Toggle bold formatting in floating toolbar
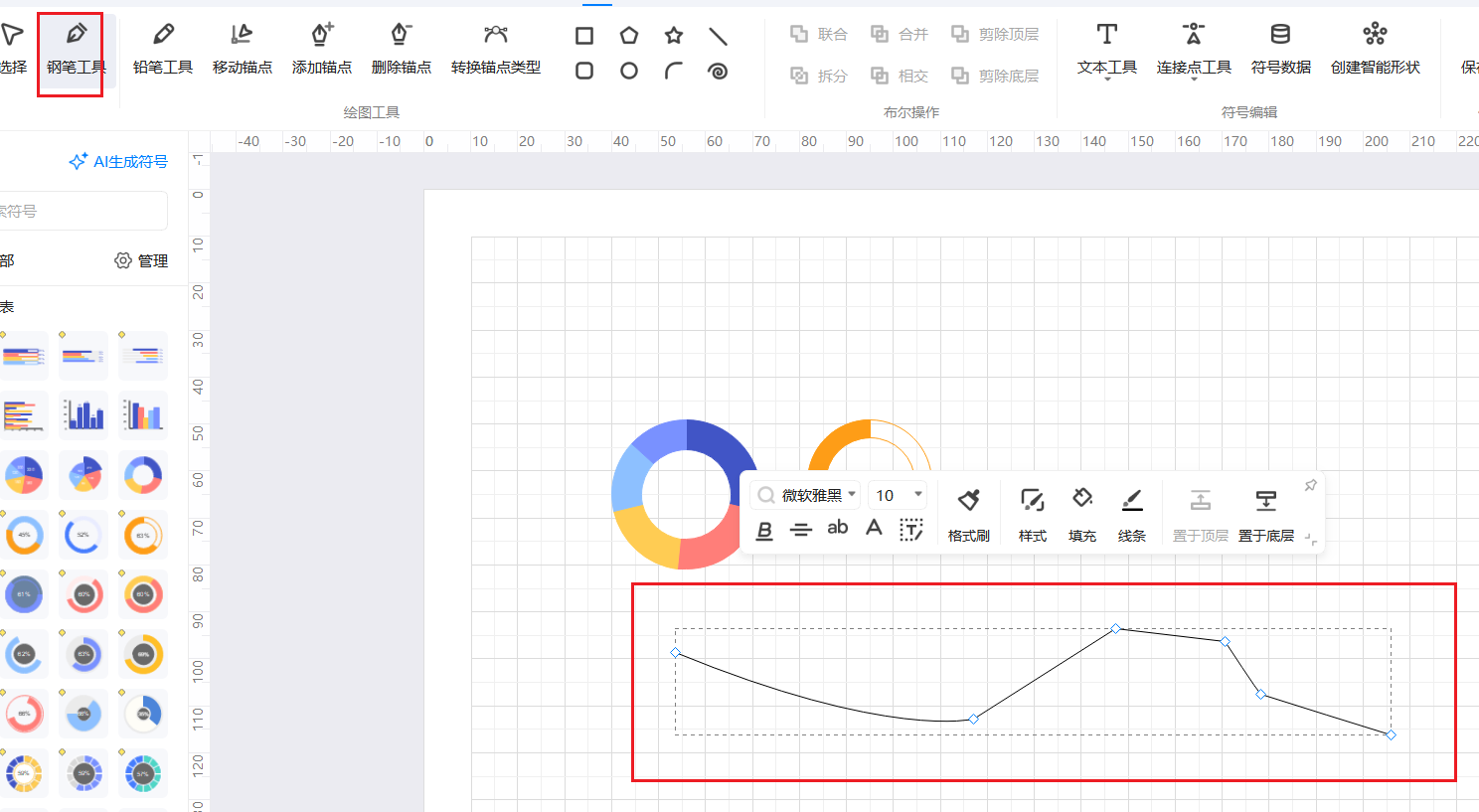This screenshot has width=1479, height=812. pyautogui.click(x=764, y=530)
